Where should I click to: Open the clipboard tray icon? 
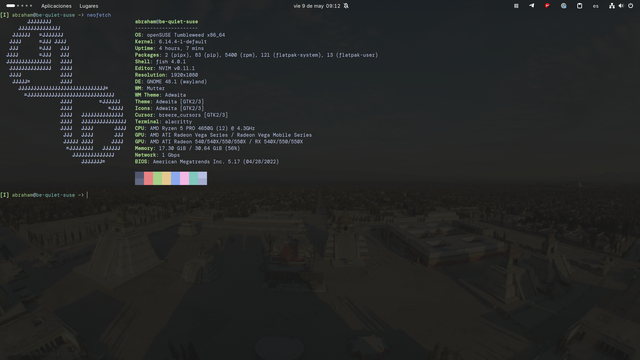[x=579, y=6]
